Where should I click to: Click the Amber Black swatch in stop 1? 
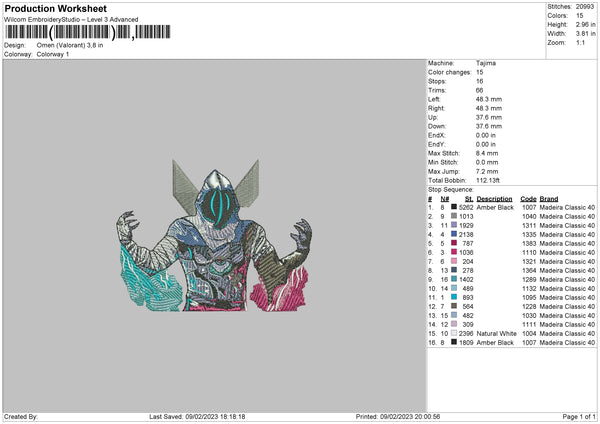point(454,207)
